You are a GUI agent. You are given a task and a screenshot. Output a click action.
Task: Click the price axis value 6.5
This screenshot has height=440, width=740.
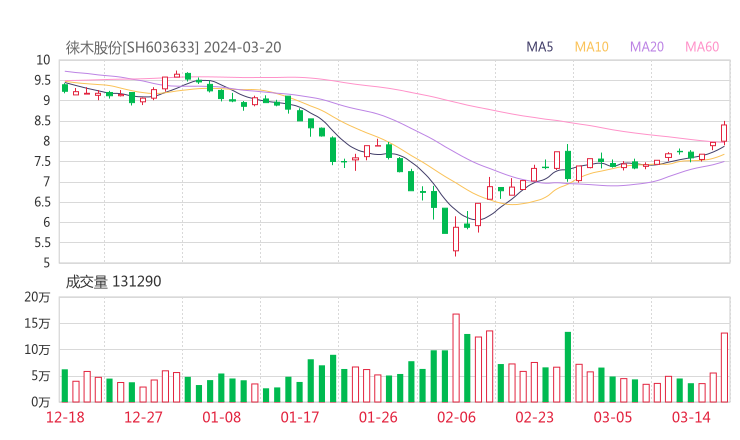coord(42,202)
